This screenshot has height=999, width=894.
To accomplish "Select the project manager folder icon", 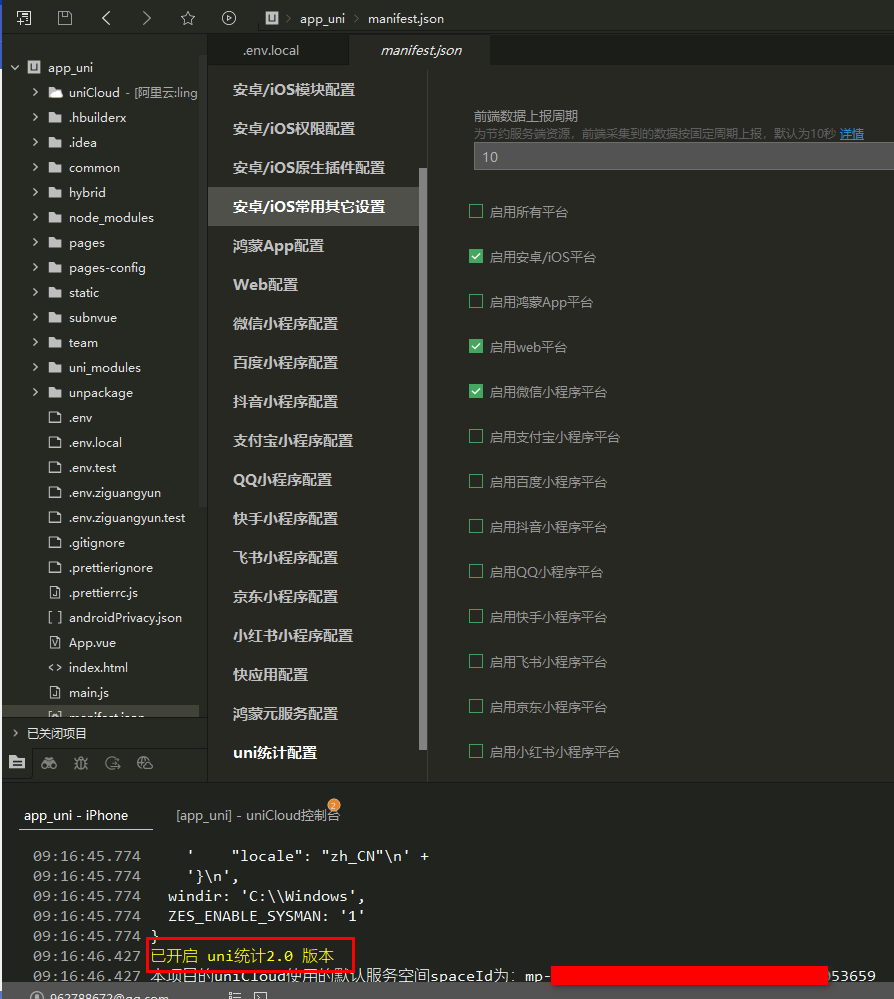I will coord(17,763).
